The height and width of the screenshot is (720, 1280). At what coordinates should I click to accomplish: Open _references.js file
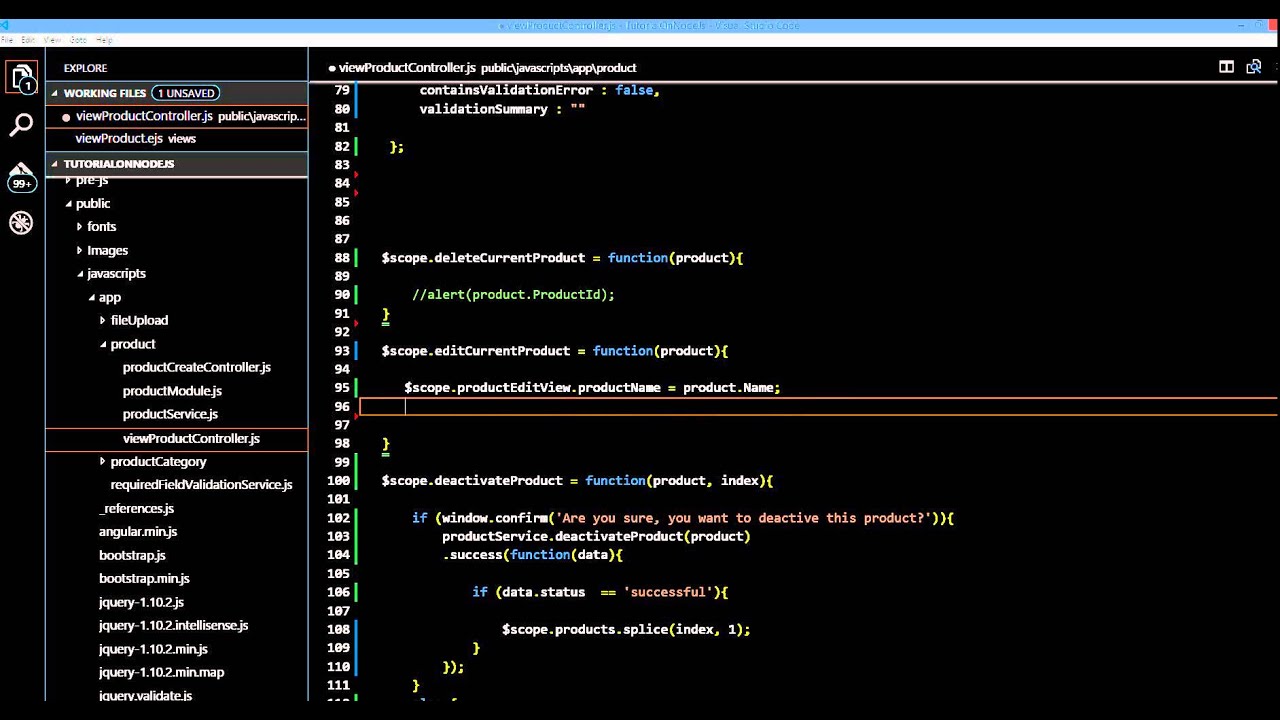(137, 509)
